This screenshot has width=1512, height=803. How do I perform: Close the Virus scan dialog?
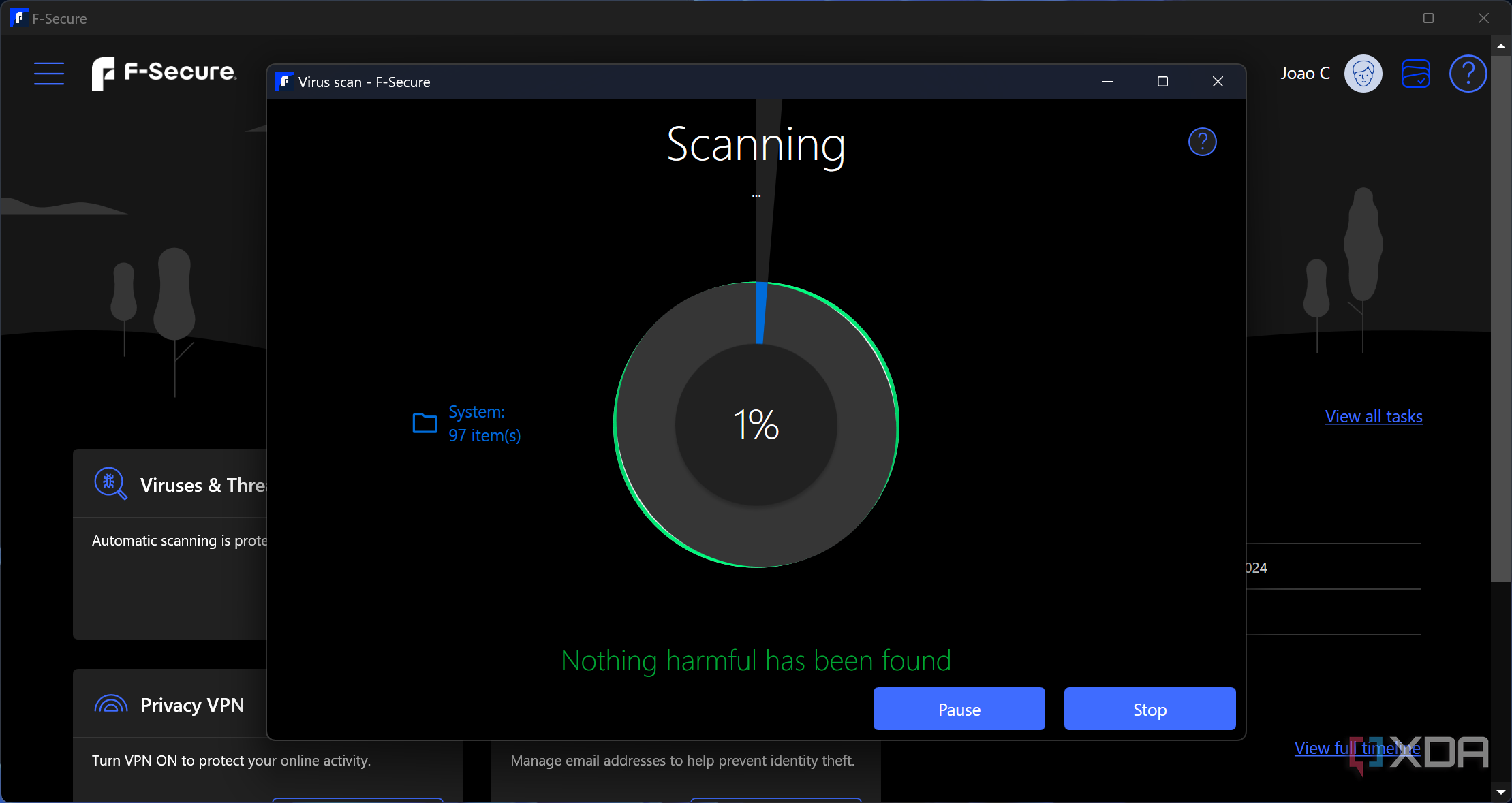(x=1218, y=82)
